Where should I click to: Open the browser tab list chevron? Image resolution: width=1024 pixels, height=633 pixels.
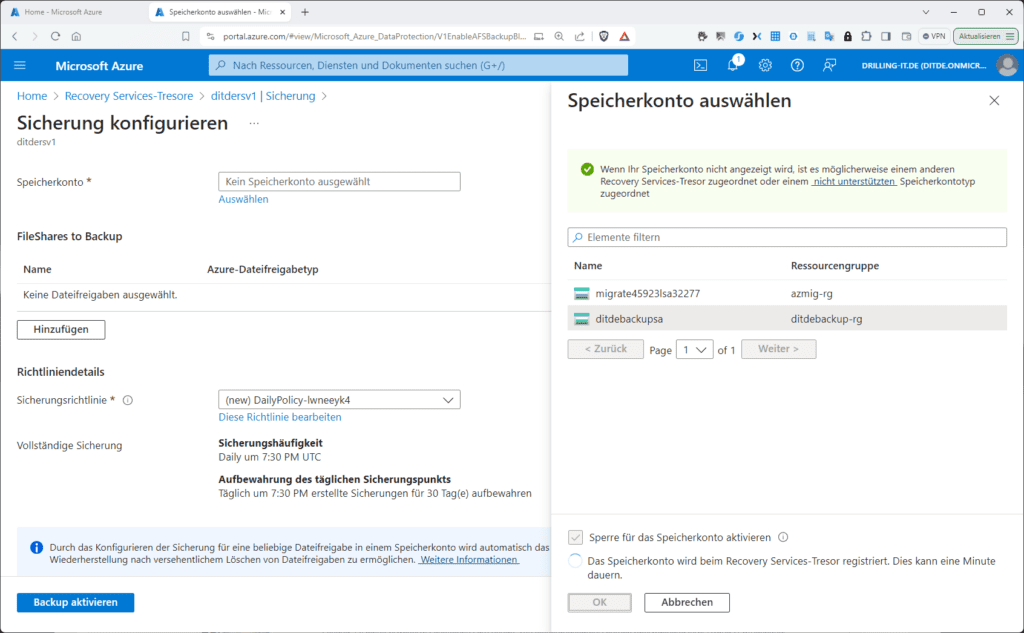coord(925,12)
